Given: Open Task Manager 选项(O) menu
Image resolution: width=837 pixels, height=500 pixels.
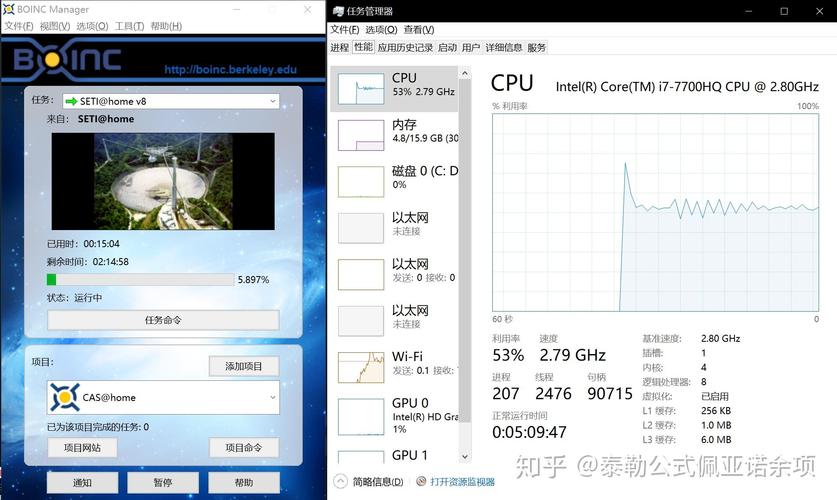Looking at the screenshot, I should (381, 29).
